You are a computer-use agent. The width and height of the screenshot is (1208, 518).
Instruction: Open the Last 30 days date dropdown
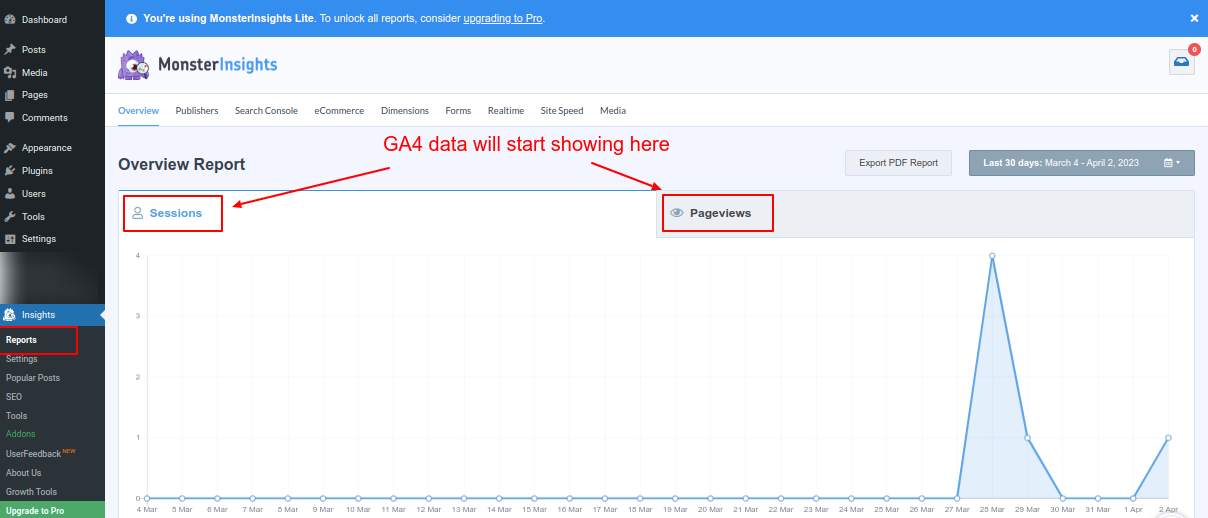[1082, 163]
